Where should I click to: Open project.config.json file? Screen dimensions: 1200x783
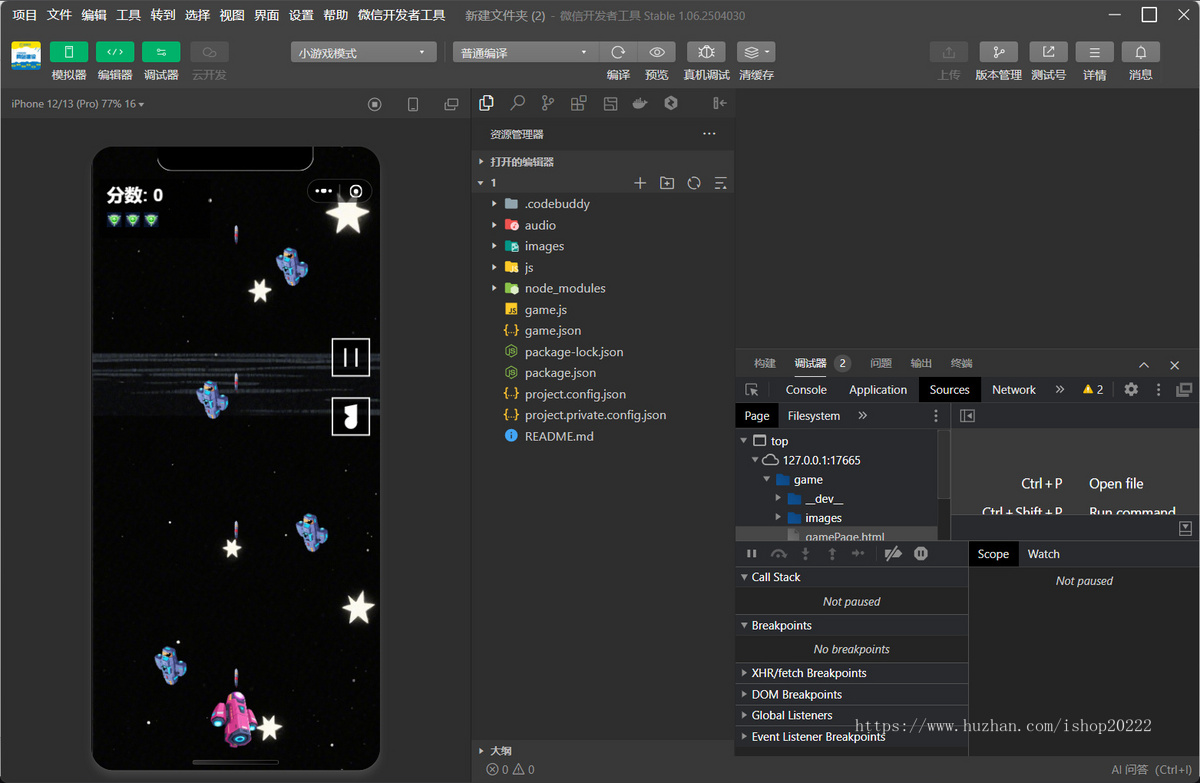click(603, 394)
